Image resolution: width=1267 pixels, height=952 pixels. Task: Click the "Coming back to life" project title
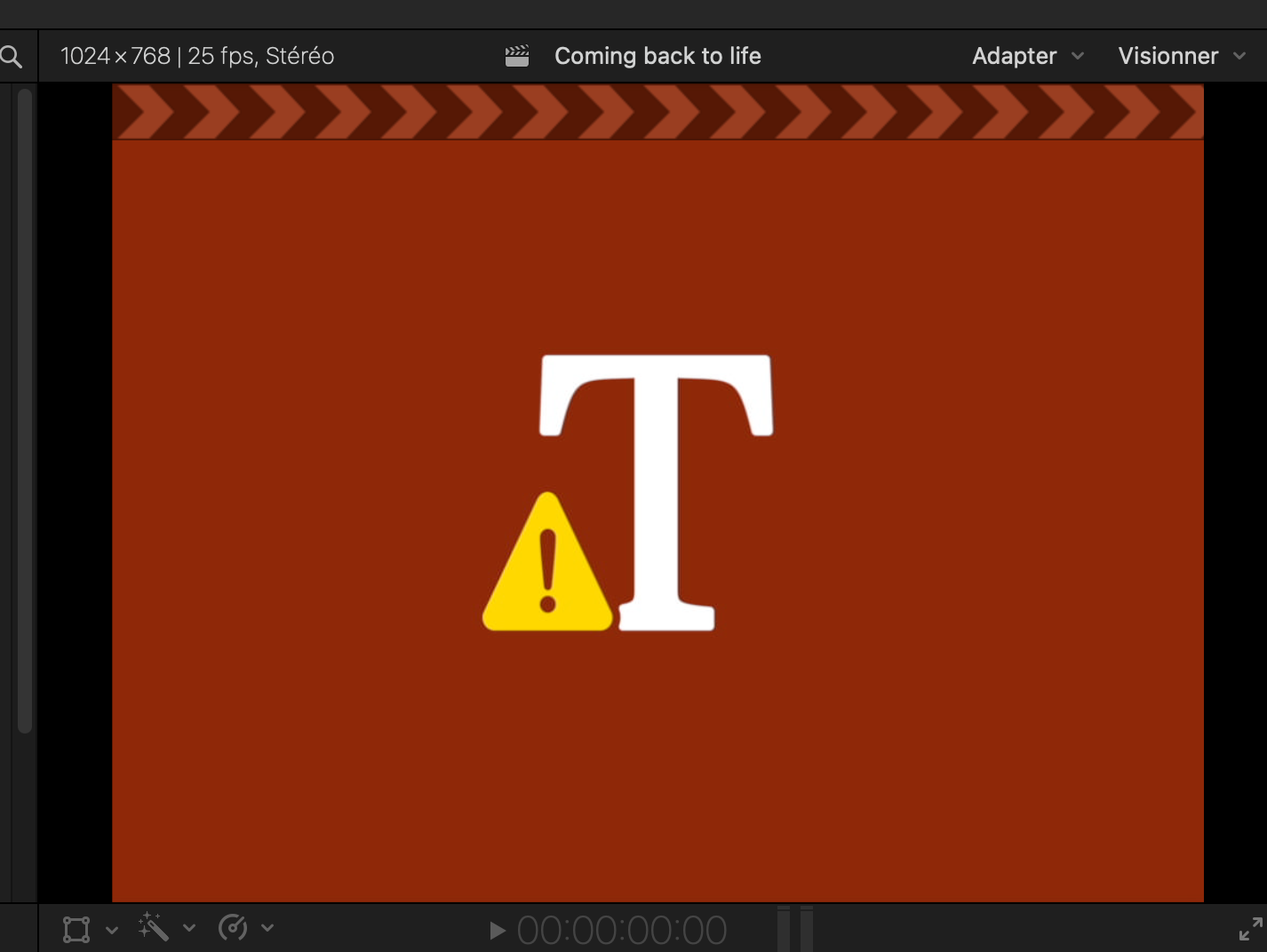click(657, 56)
